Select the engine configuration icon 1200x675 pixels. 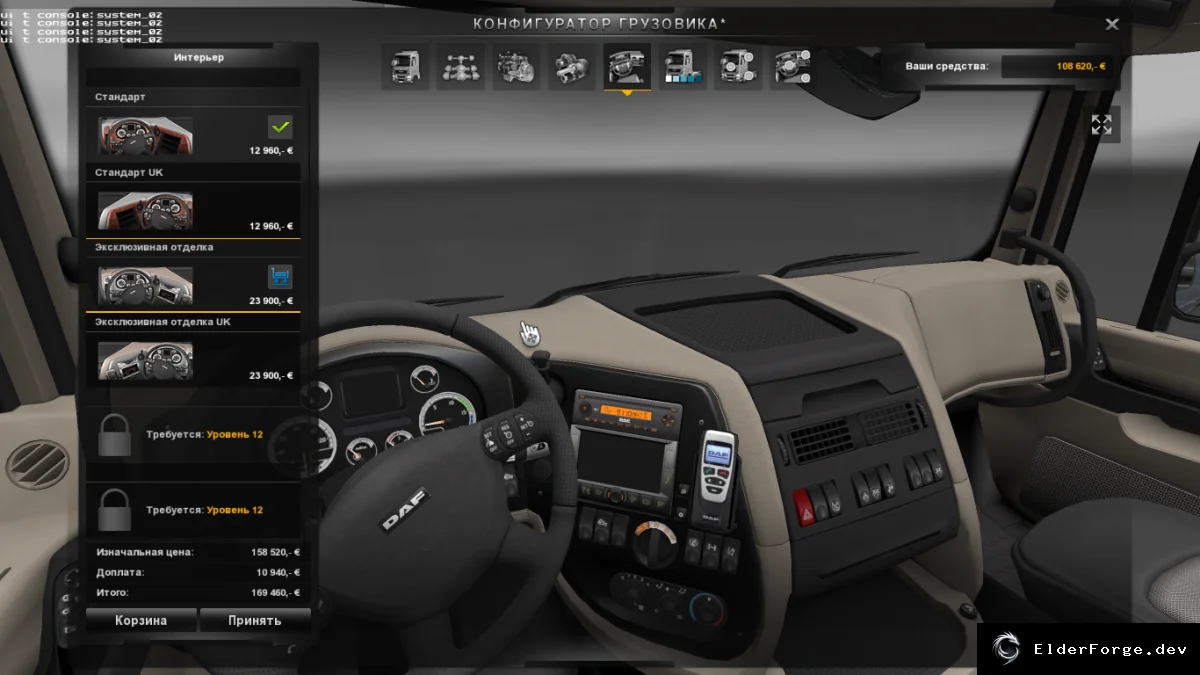(x=516, y=66)
